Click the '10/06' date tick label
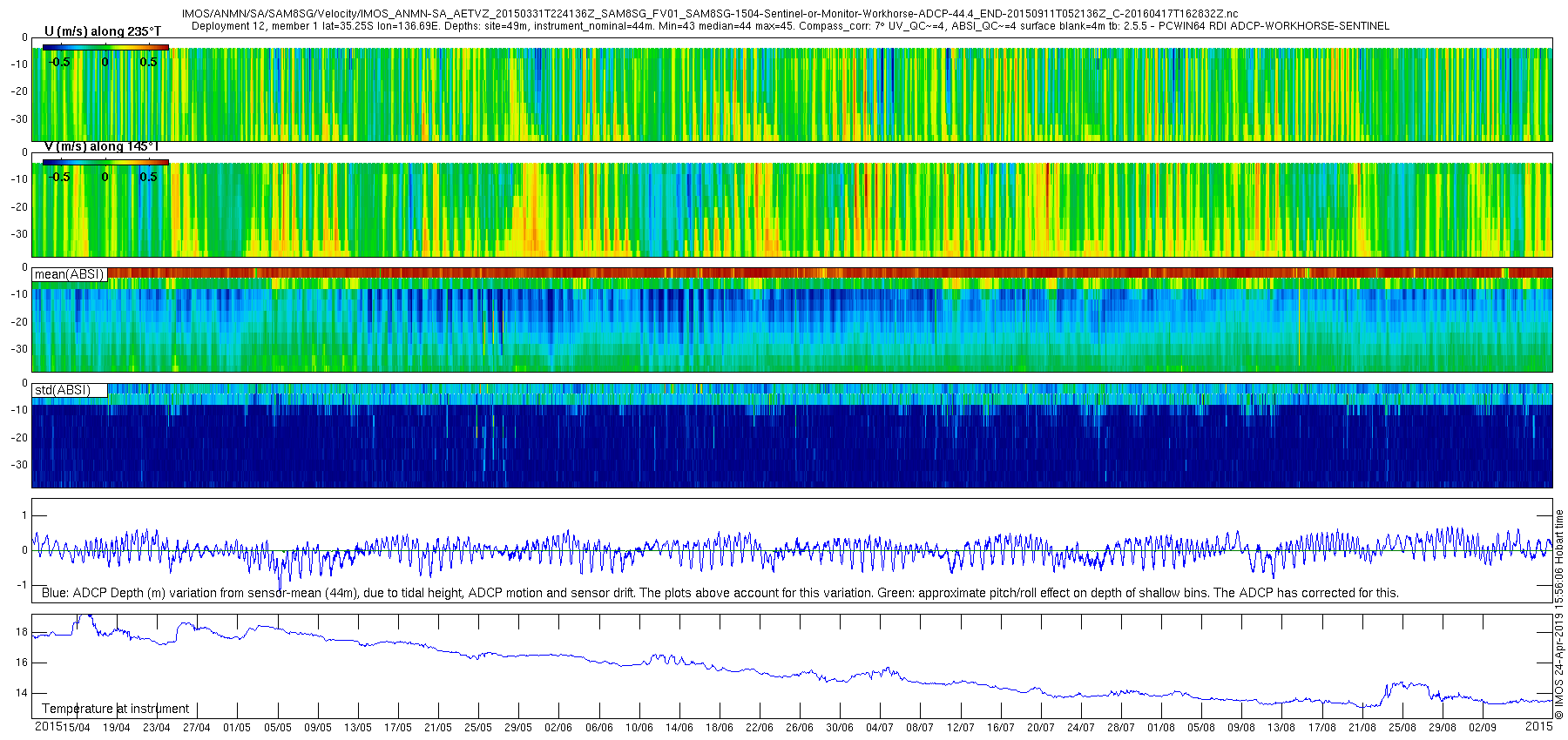Viewport: 1568px width, 740px height. coord(639,728)
